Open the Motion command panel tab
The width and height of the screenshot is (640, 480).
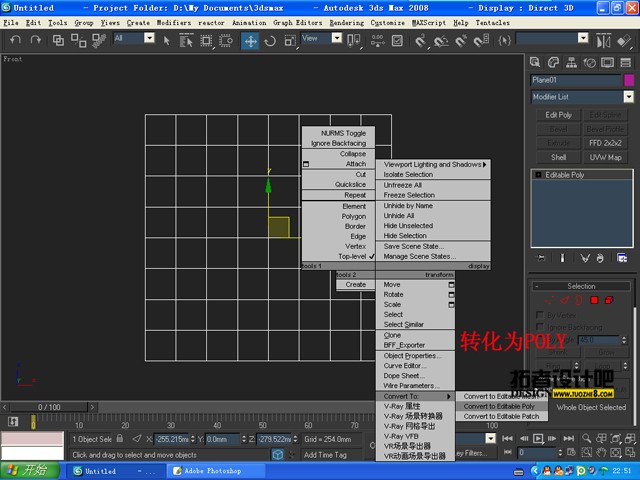coord(589,62)
